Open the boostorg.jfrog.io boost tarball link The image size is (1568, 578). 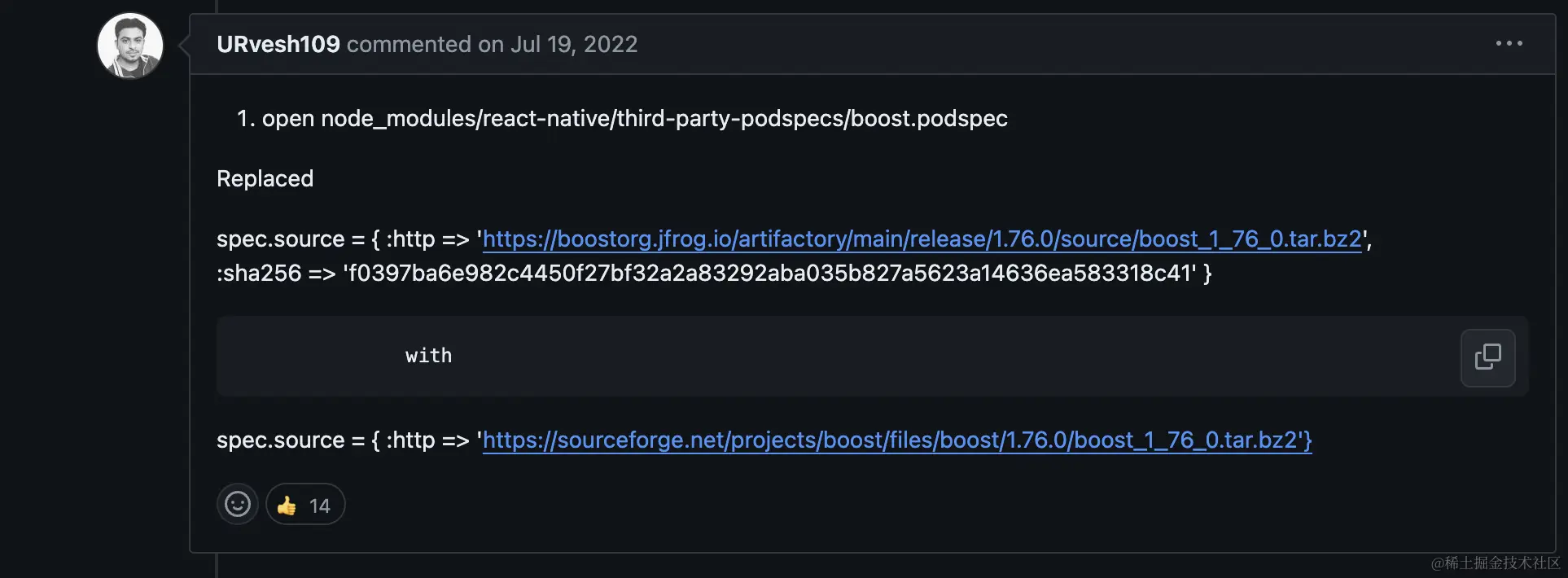[922, 239]
